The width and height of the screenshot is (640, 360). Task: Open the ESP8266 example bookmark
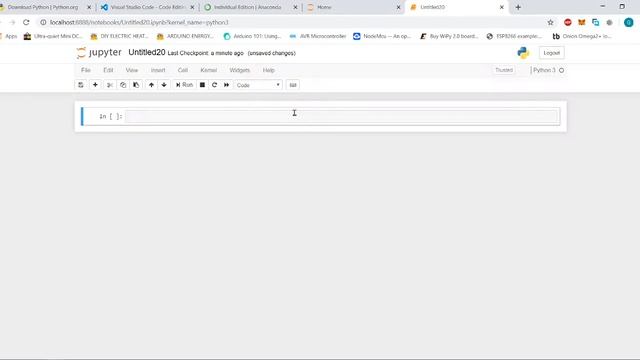click(x=515, y=36)
